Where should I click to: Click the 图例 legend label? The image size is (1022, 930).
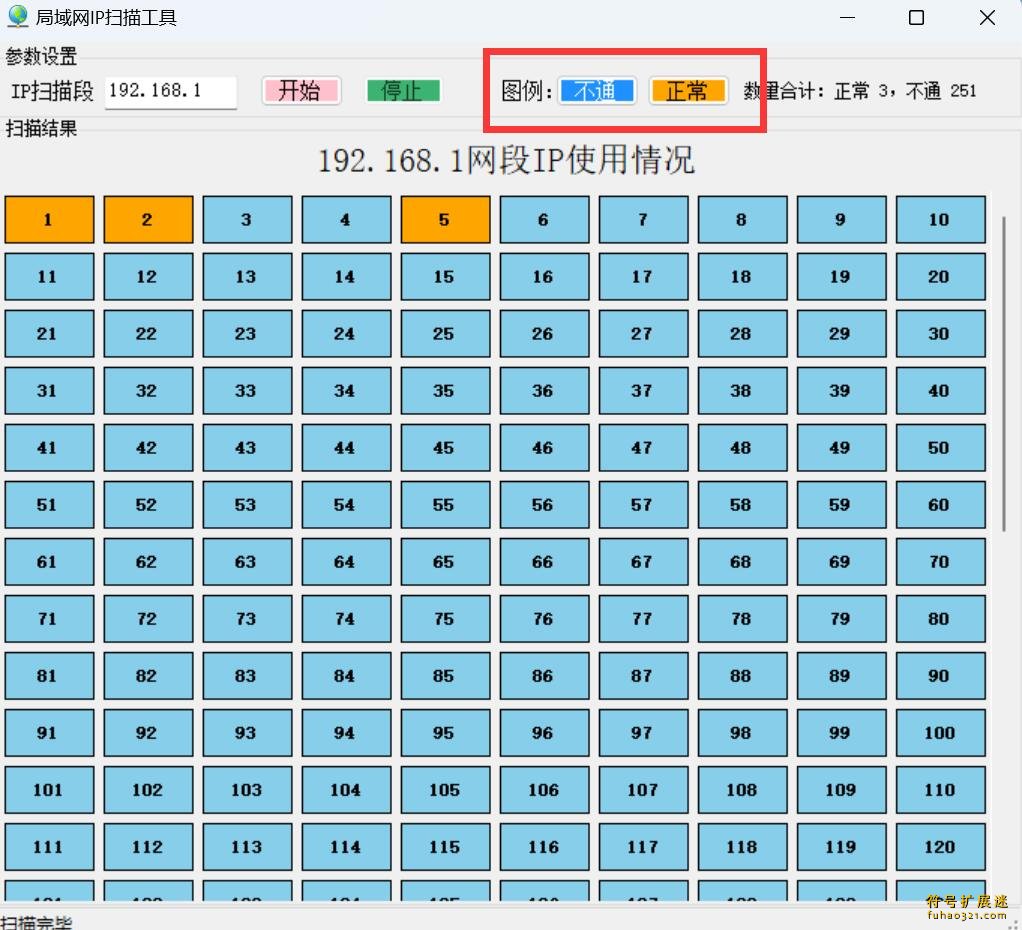[527, 91]
